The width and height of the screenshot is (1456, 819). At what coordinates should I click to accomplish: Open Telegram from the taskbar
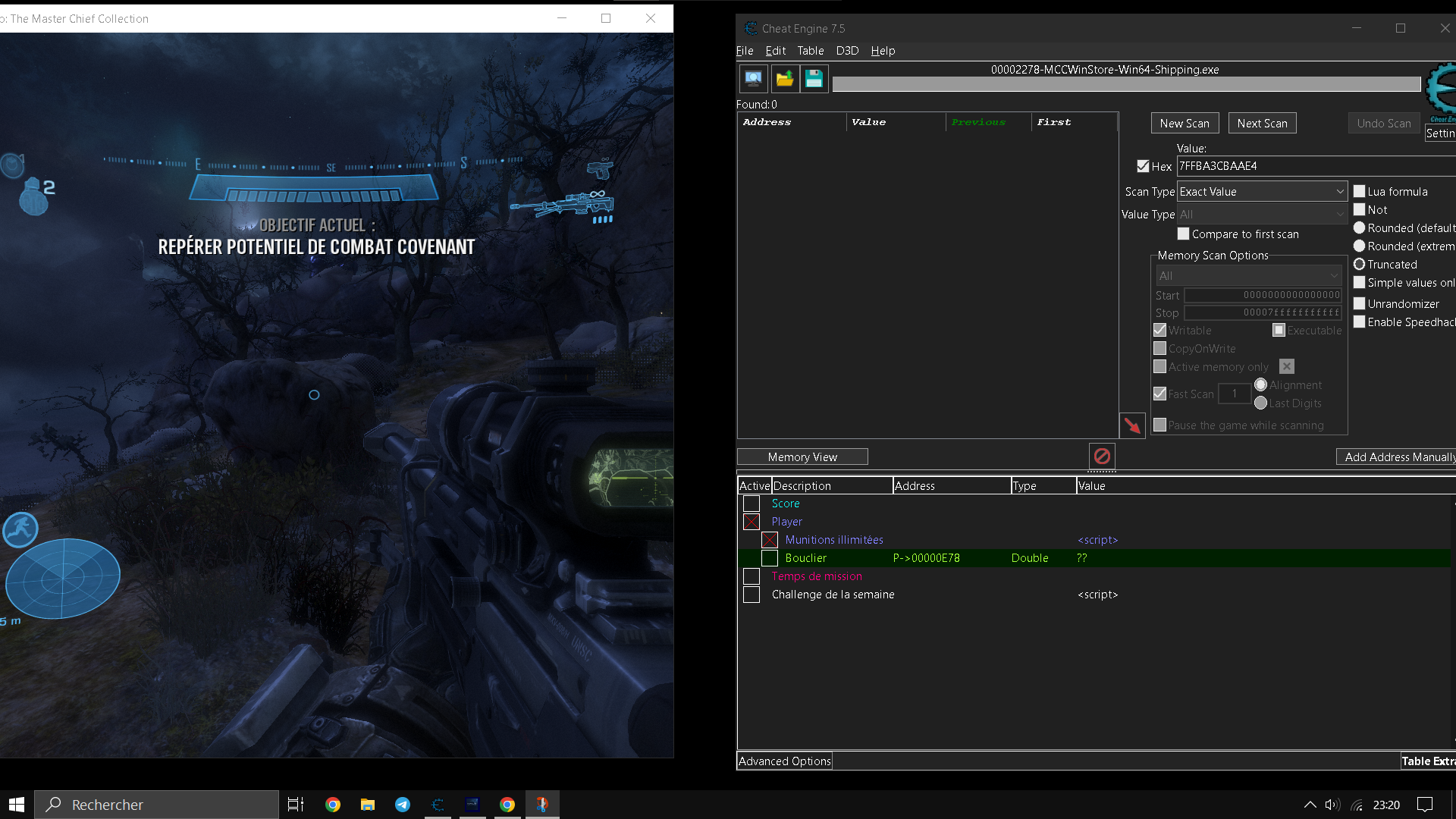pyautogui.click(x=402, y=805)
